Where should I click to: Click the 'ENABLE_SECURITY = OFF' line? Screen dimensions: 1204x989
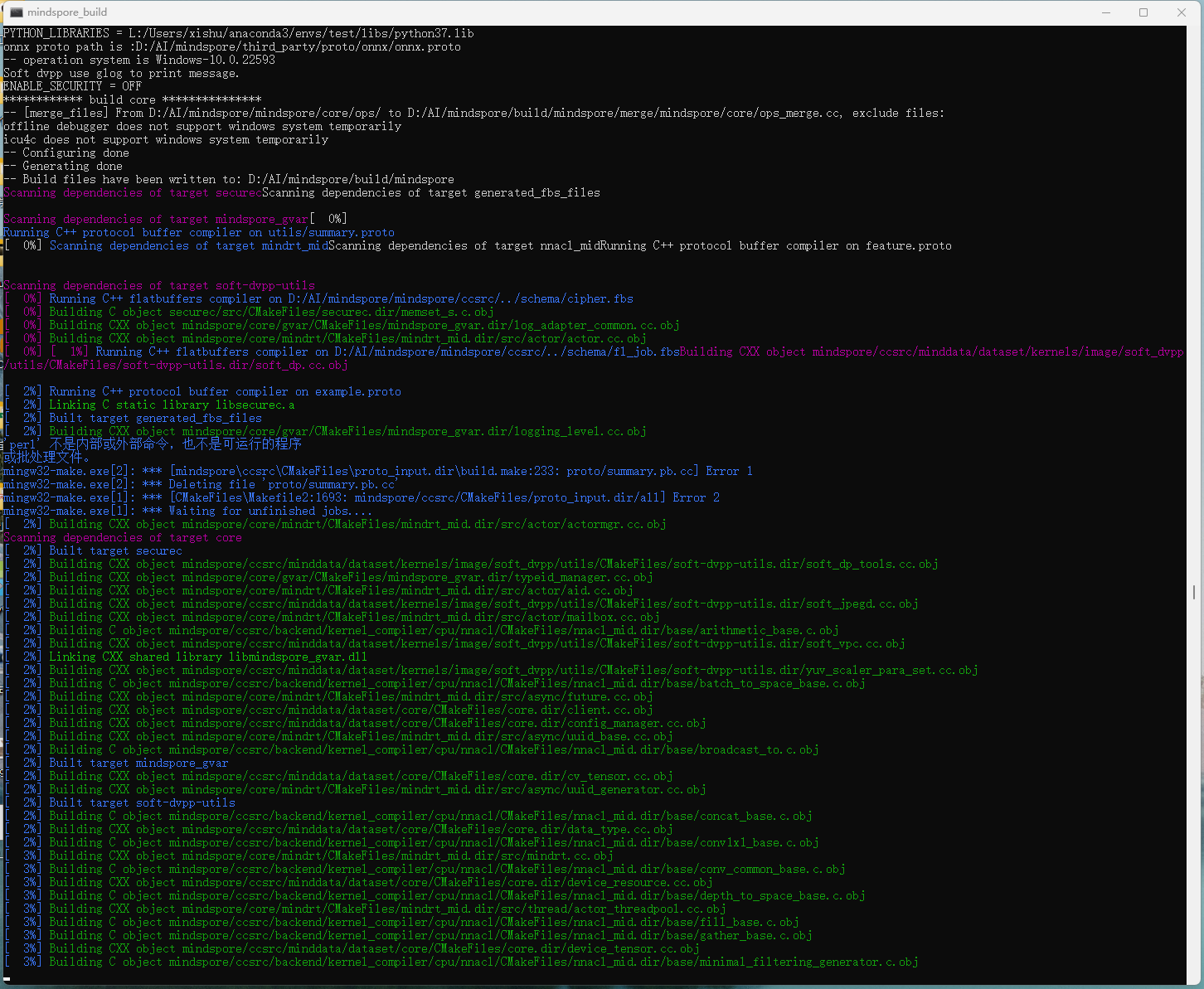[x=72, y=86]
